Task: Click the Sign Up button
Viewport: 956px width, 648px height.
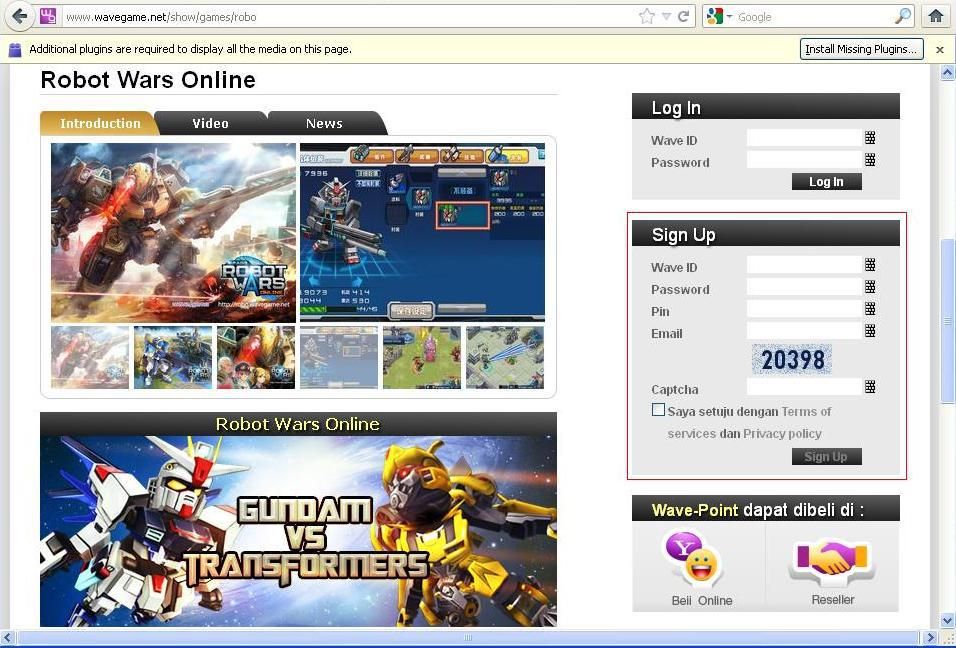Action: 827,457
